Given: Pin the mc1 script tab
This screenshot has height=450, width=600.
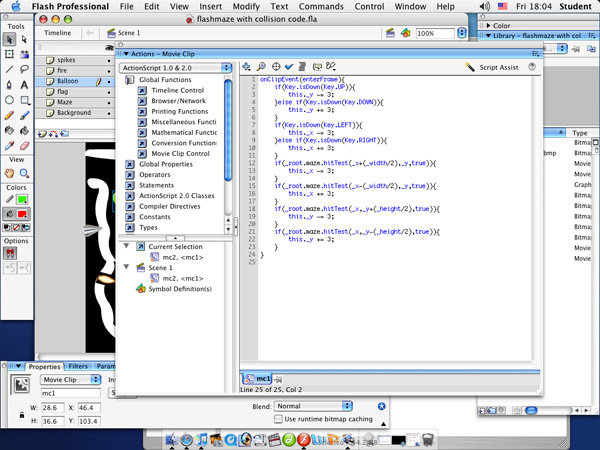Looking at the screenshot, I should tap(278, 379).
